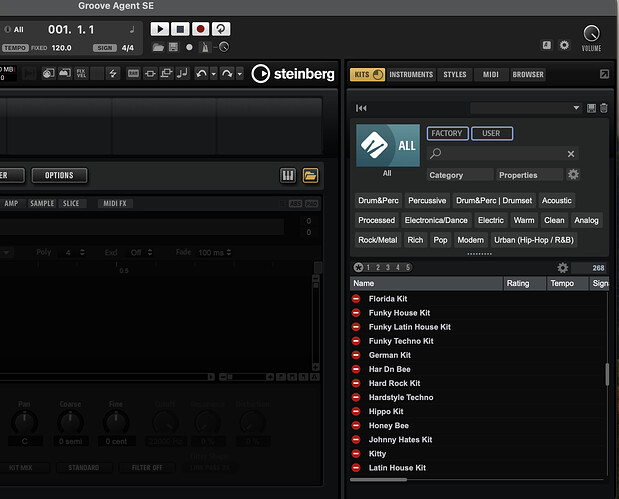Switch to the BROWSER tab
619x499 pixels.
click(x=528, y=75)
